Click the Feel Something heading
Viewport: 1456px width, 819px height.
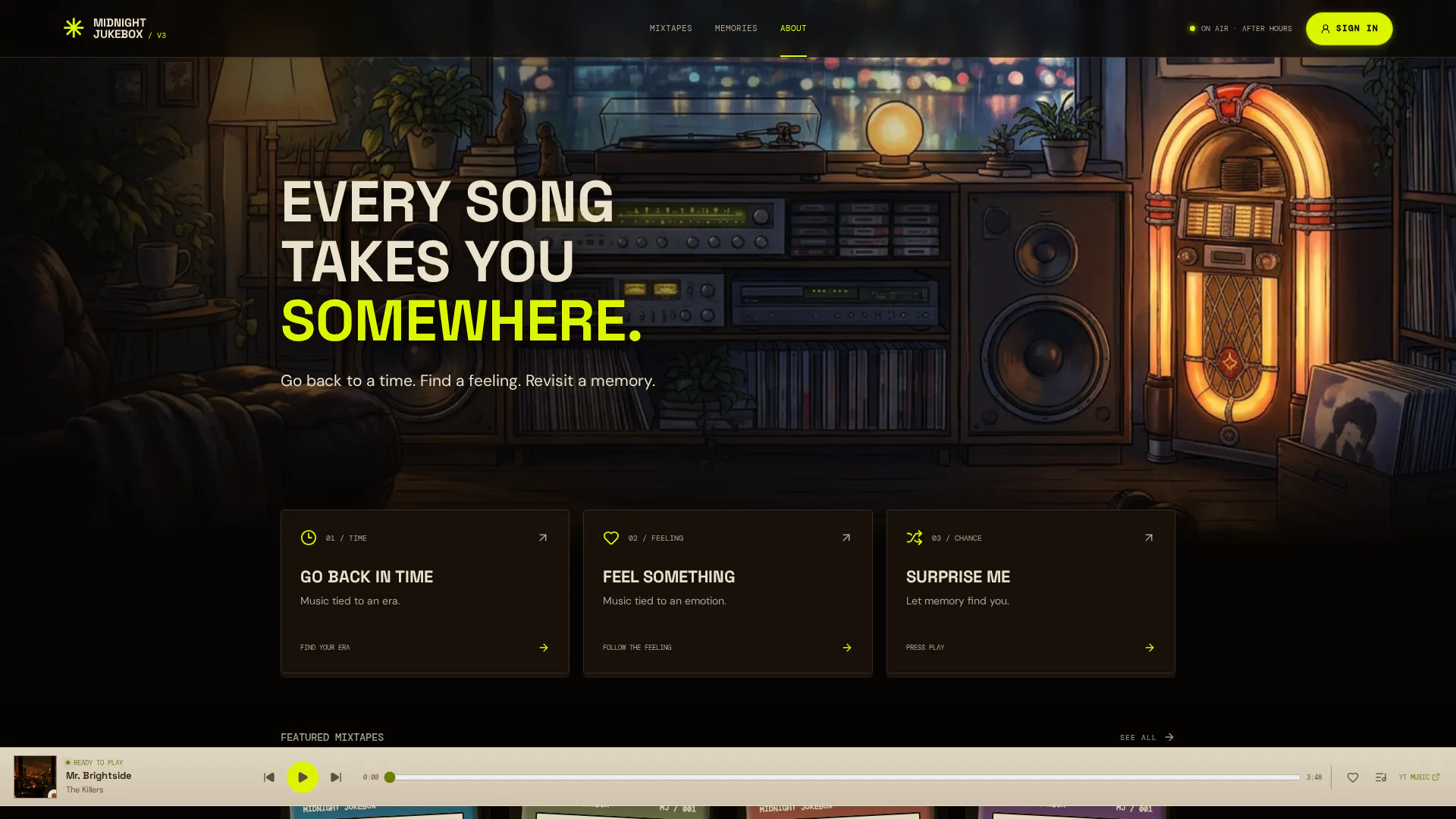point(669,576)
